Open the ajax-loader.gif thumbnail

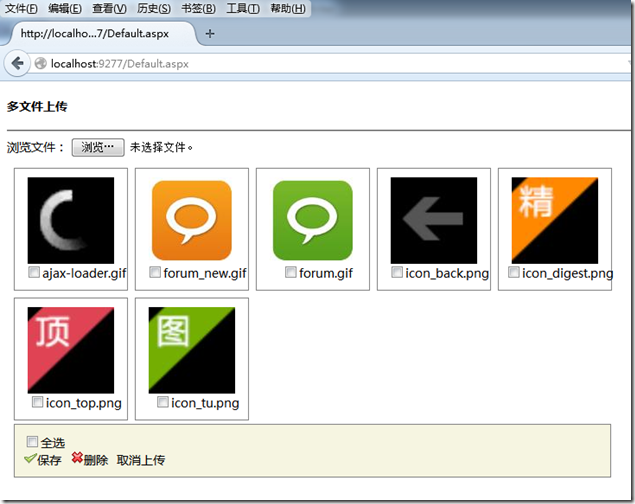click(70, 220)
